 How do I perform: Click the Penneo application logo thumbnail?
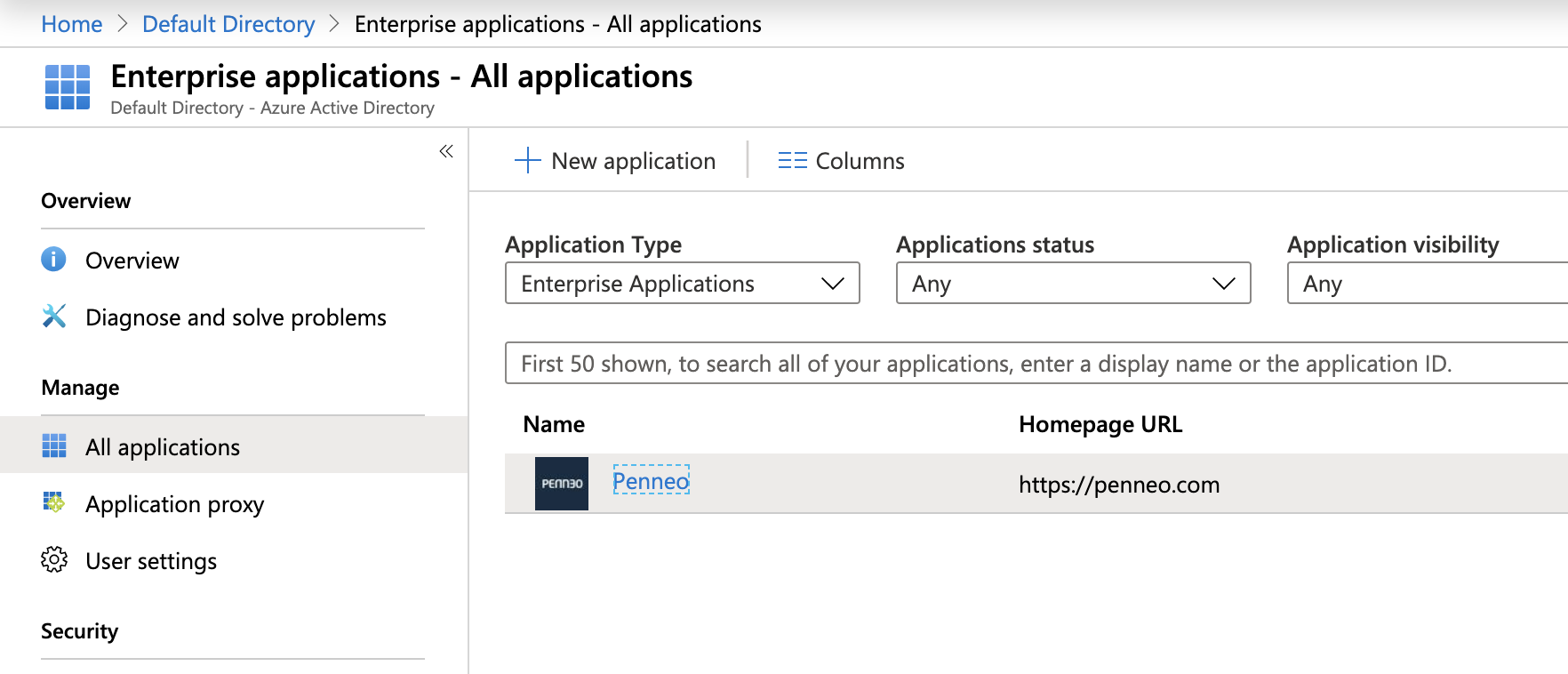coord(562,484)
